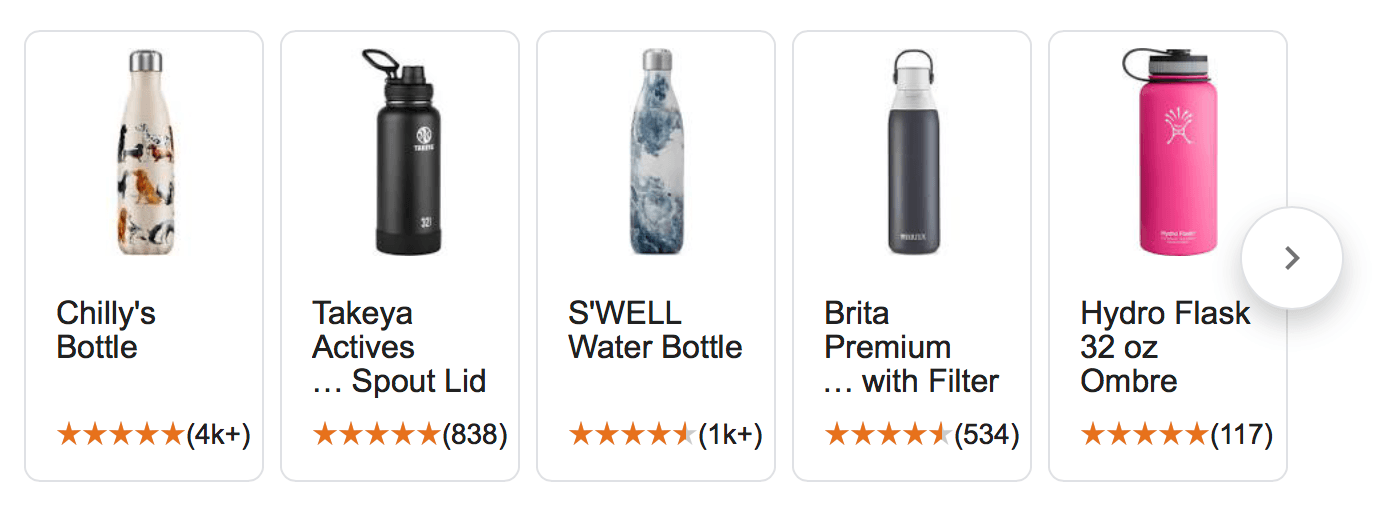Open the blue marble S'WELL bottle image
Screen dimensions: 1376x518
[656, 152]
